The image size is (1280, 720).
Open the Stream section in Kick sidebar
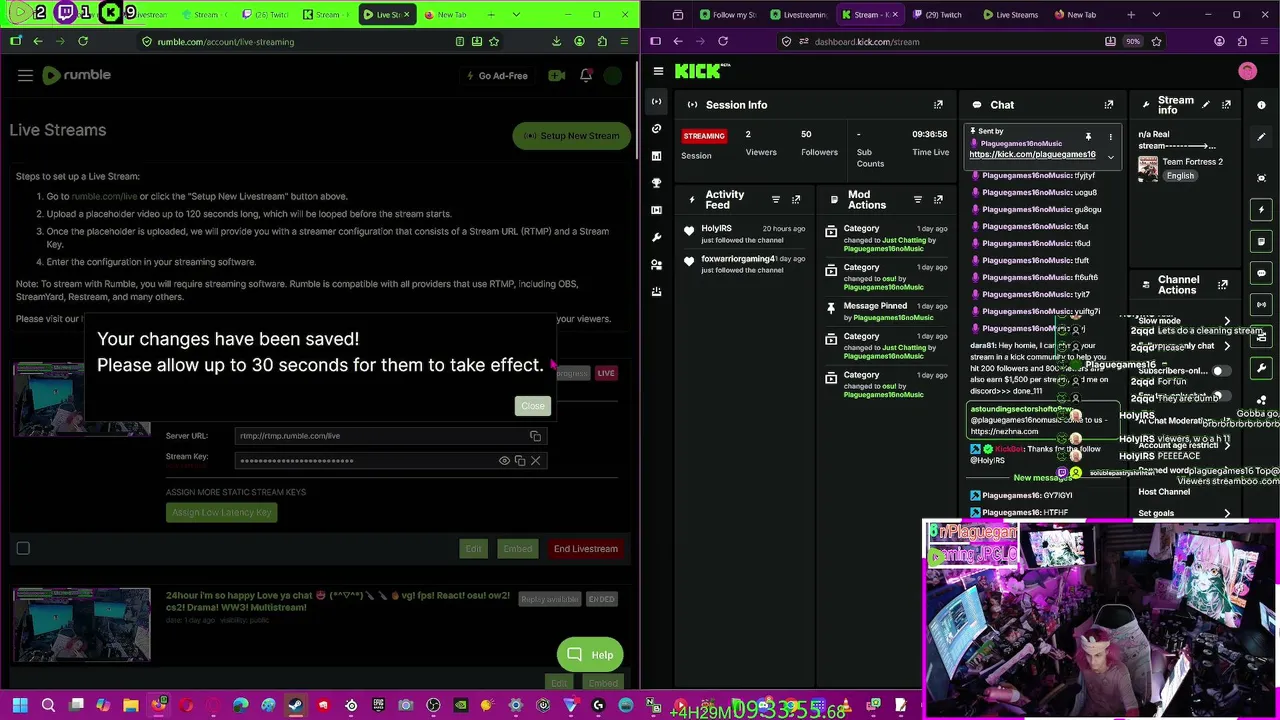click(x=656, y=102)
